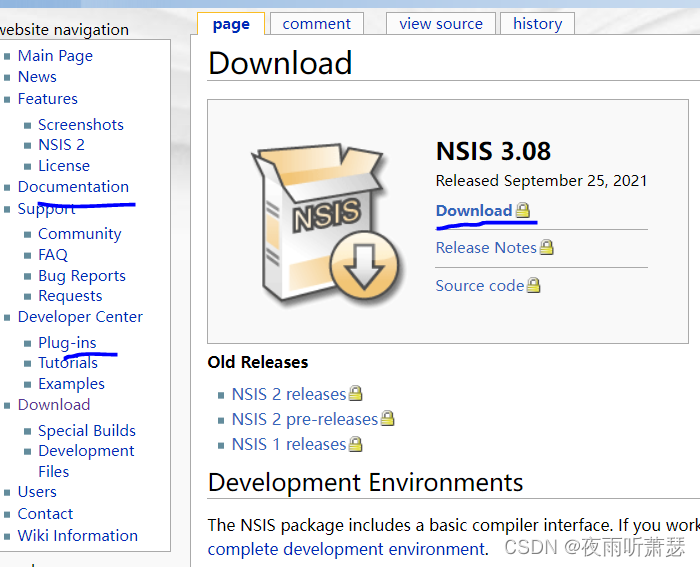Click the NSIS 3.08 heading
Image resolution: width=700 pixels, height=567 pixels.
point(493,151)
